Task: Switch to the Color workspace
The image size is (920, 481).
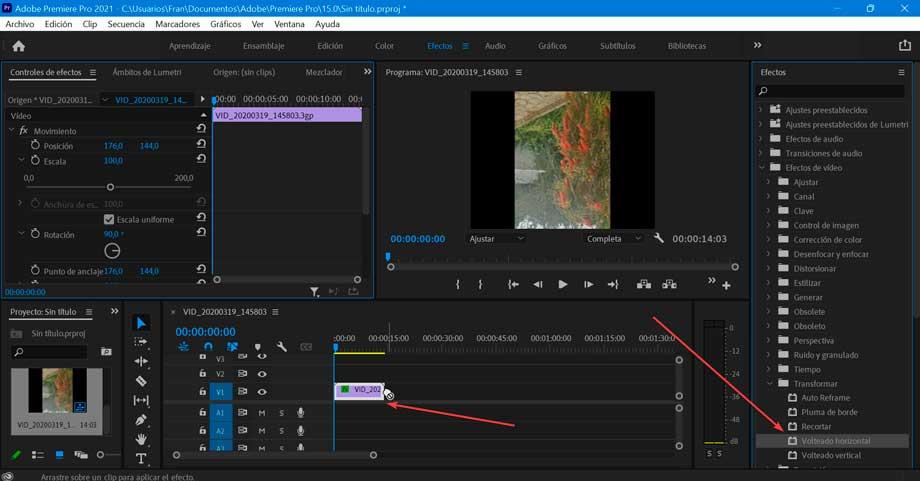Action: point(384,46)
